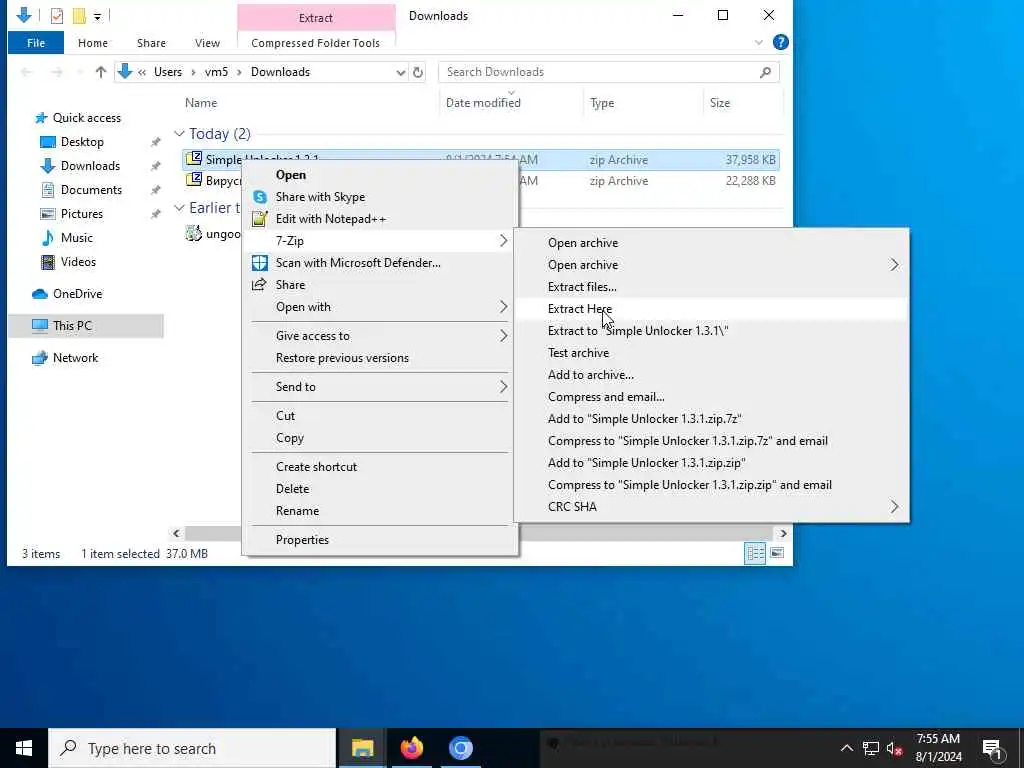Click the Properties checkmark in the quick access toolbar
Screen dimensions: 1024x768
click(57, 16)
